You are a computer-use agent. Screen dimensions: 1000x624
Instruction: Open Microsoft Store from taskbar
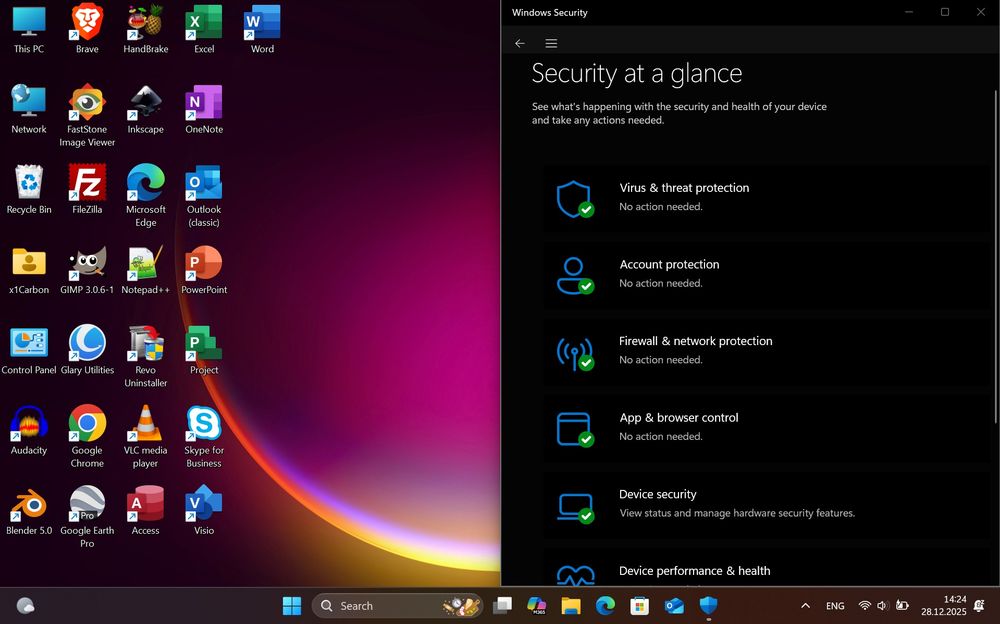click(640, 605)
